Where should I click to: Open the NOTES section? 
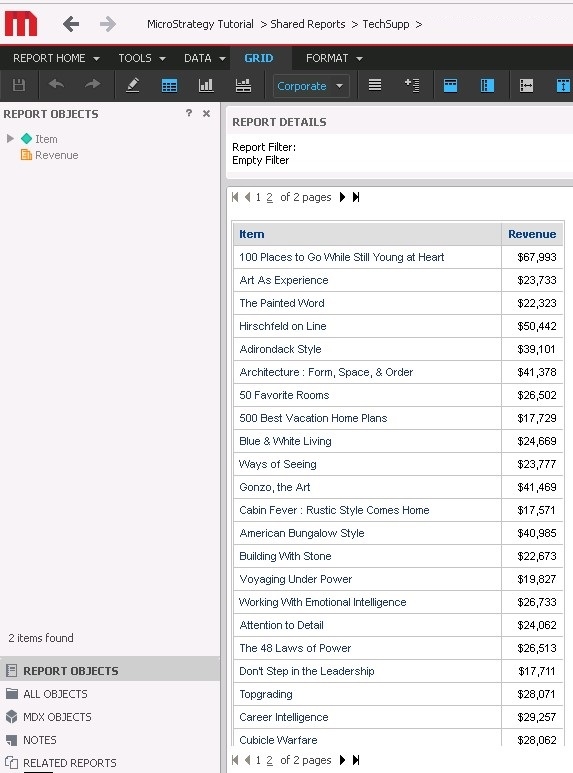110,740
